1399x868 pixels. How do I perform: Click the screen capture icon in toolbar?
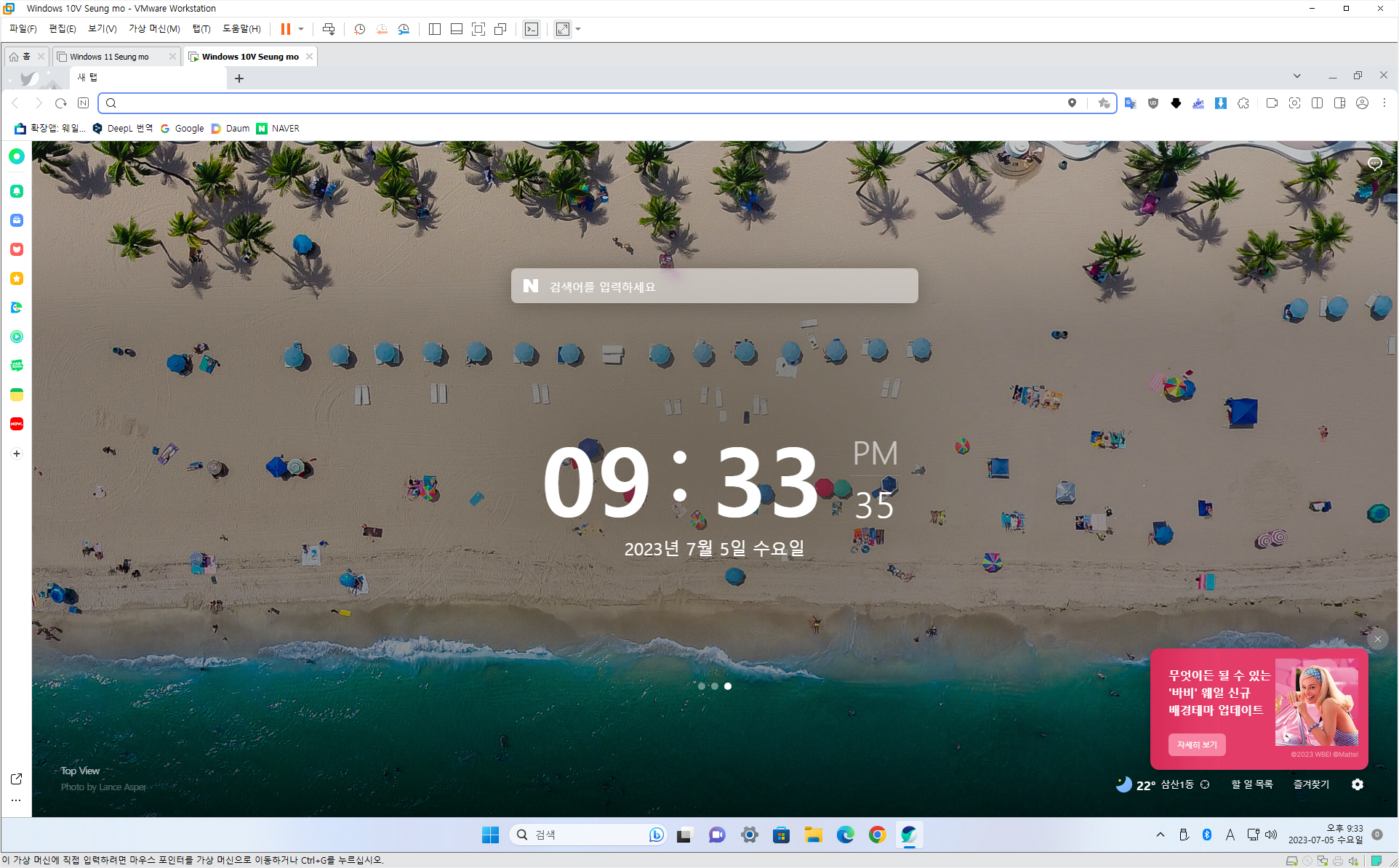tap(1294, 103)
